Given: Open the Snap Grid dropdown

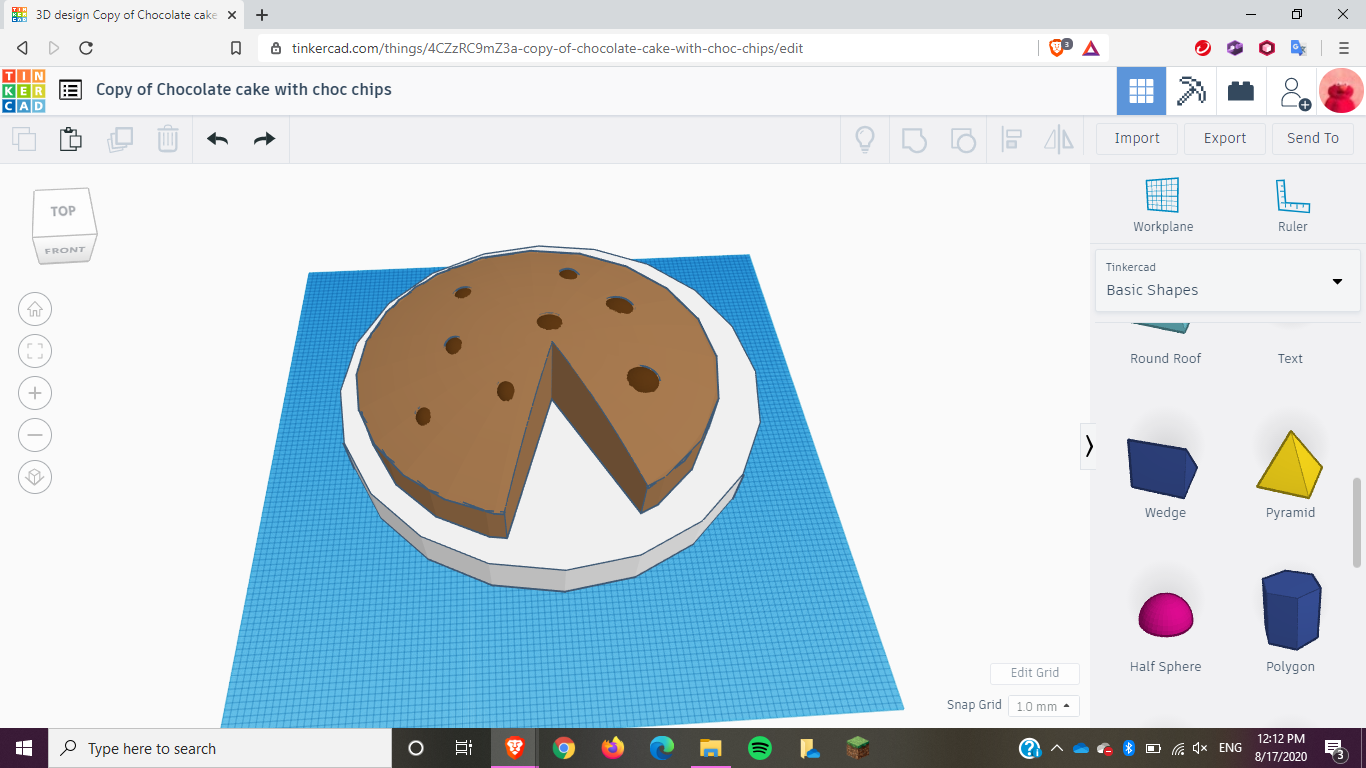Looking at the screenshot, I should pyautogui.click(x=1043, y=705).
